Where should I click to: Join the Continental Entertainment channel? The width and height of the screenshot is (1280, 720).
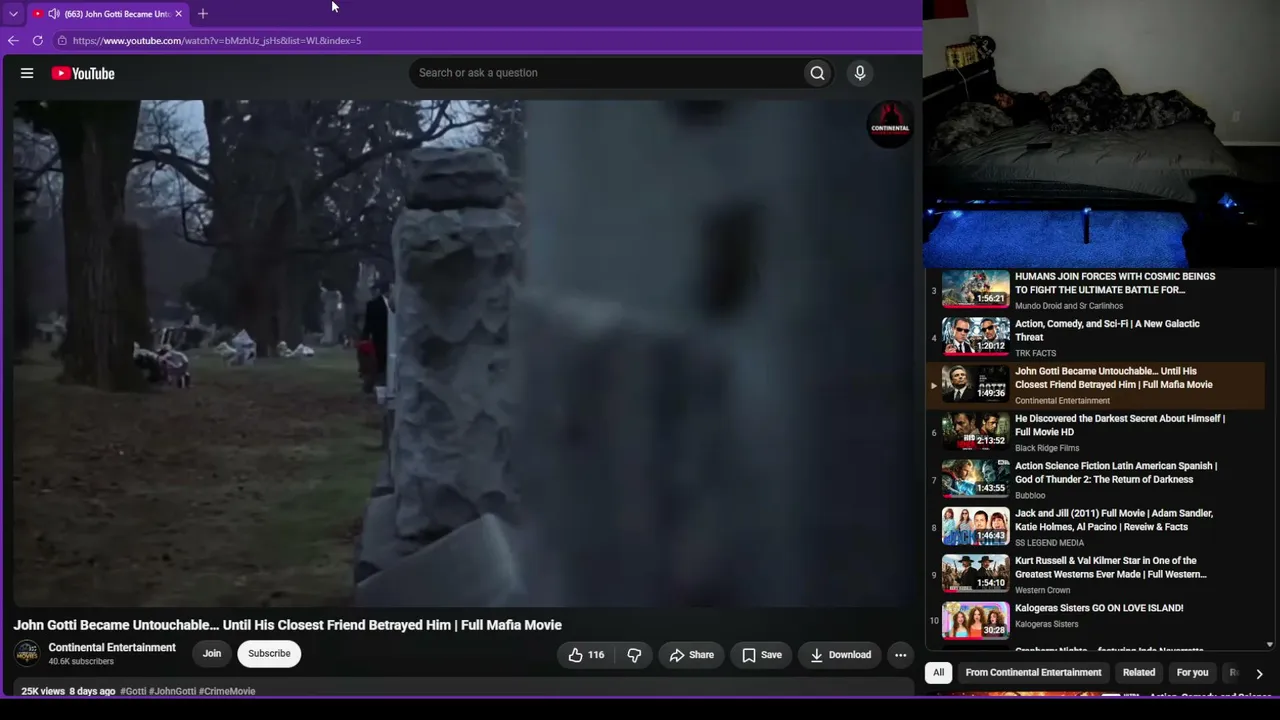(x=212, y=654)
